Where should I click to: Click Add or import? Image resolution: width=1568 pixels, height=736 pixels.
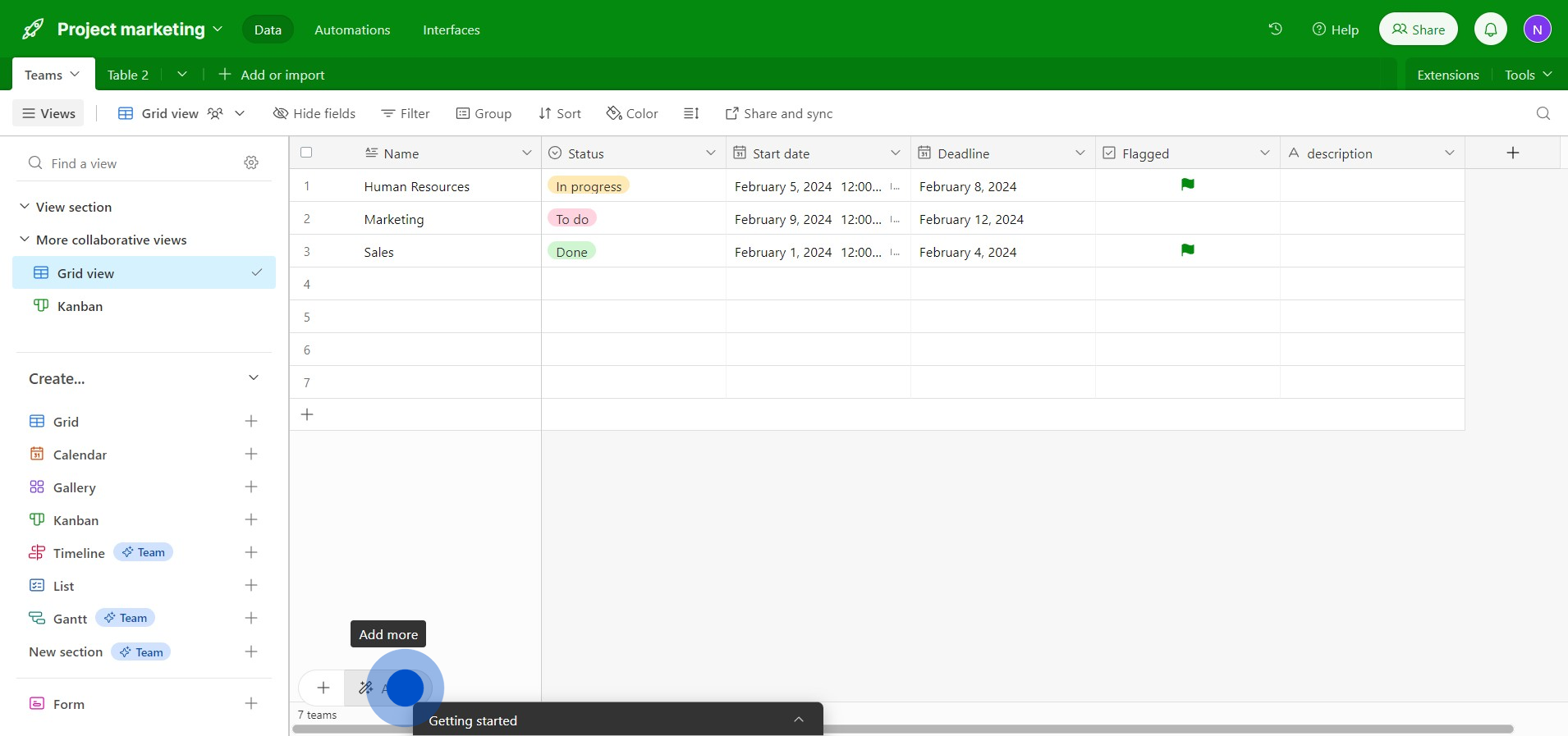[x=272, y=75]
